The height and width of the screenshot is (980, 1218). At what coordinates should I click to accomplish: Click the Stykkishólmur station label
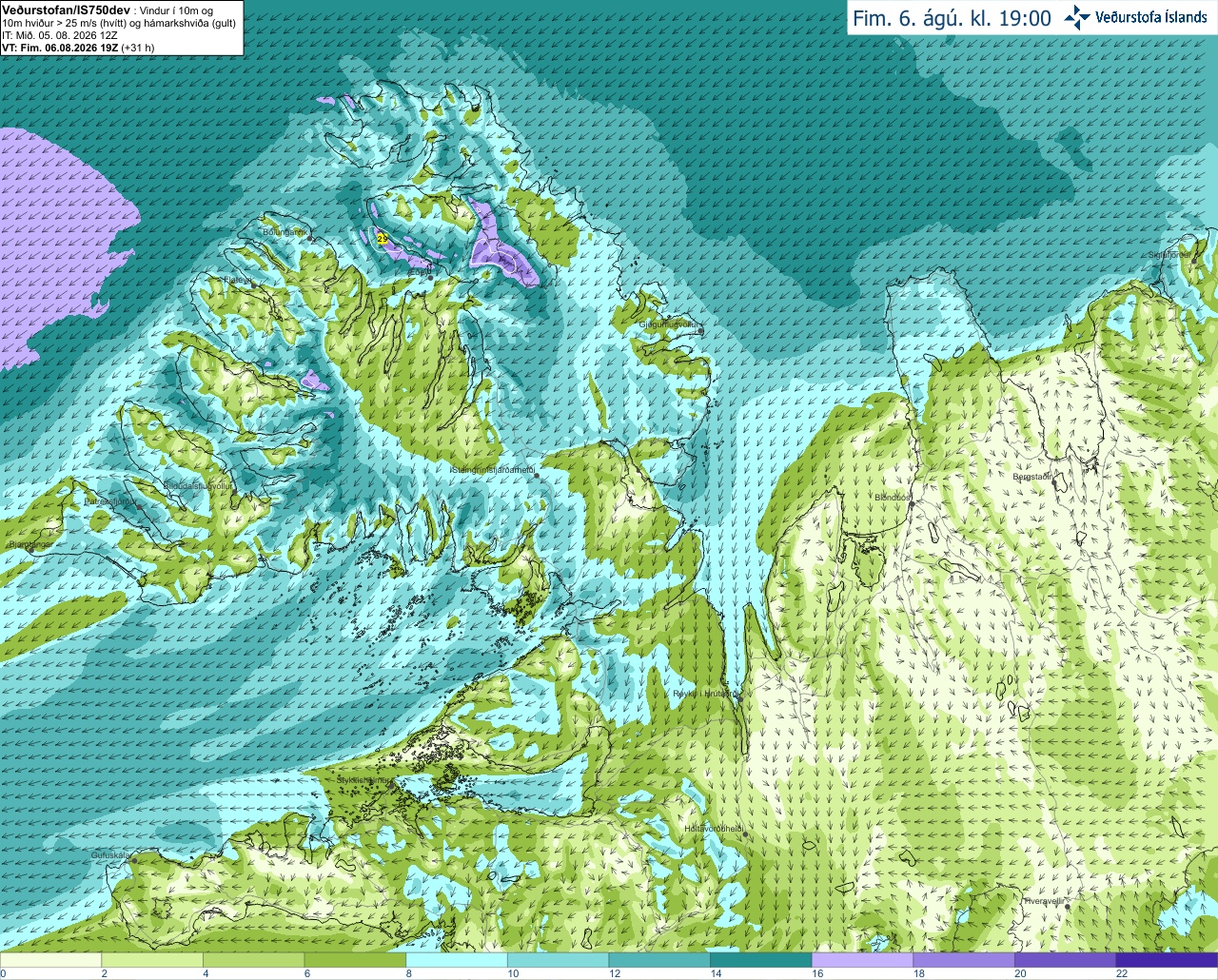coord(363,780)
